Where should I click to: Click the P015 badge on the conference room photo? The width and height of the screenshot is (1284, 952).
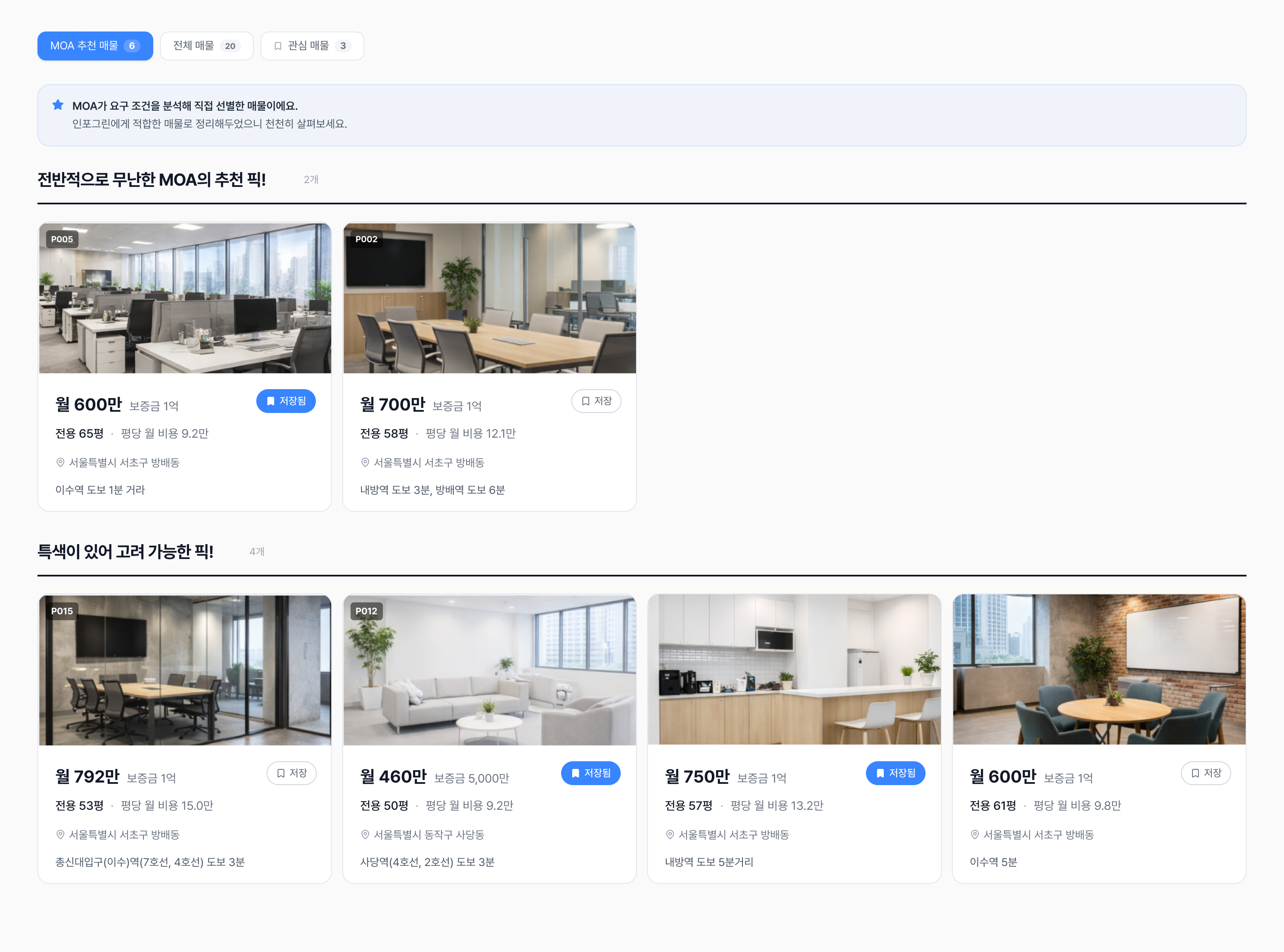[62, 611]
